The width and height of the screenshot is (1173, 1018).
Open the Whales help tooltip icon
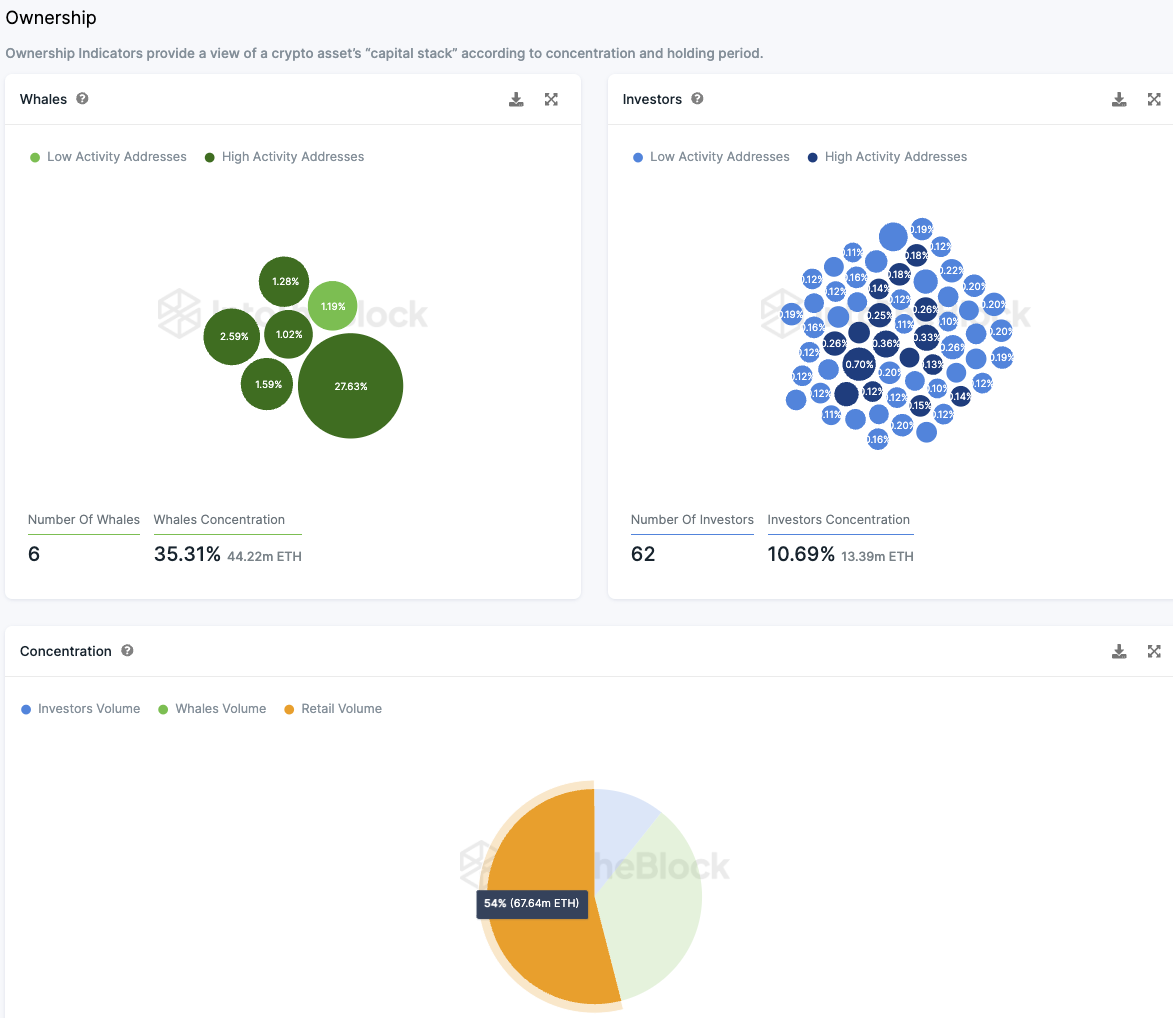pyautogui.click(x=82, y=99)
